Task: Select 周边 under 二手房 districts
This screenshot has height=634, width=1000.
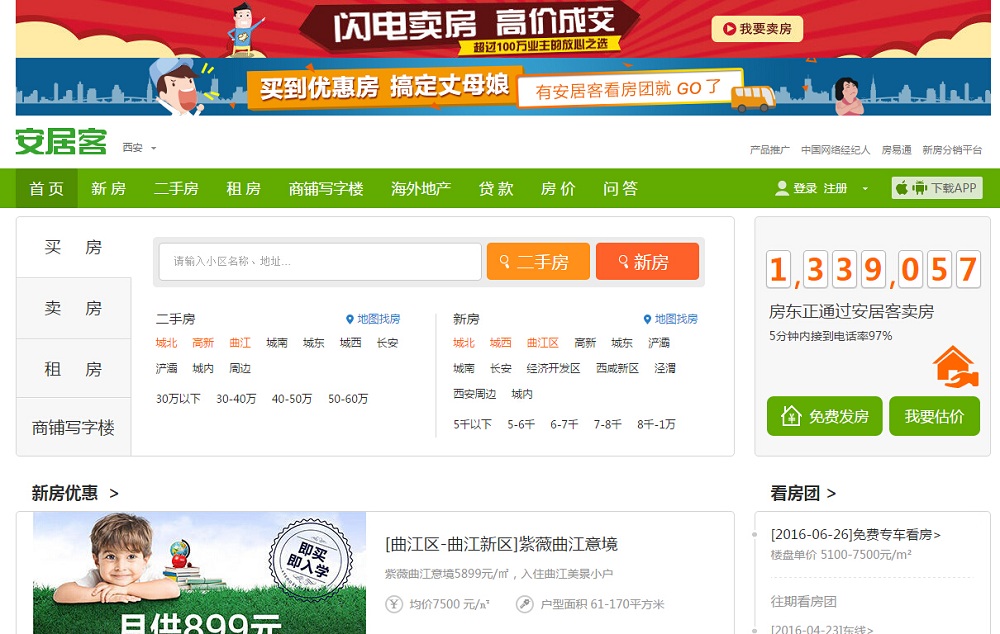Action: click(240, 369)
